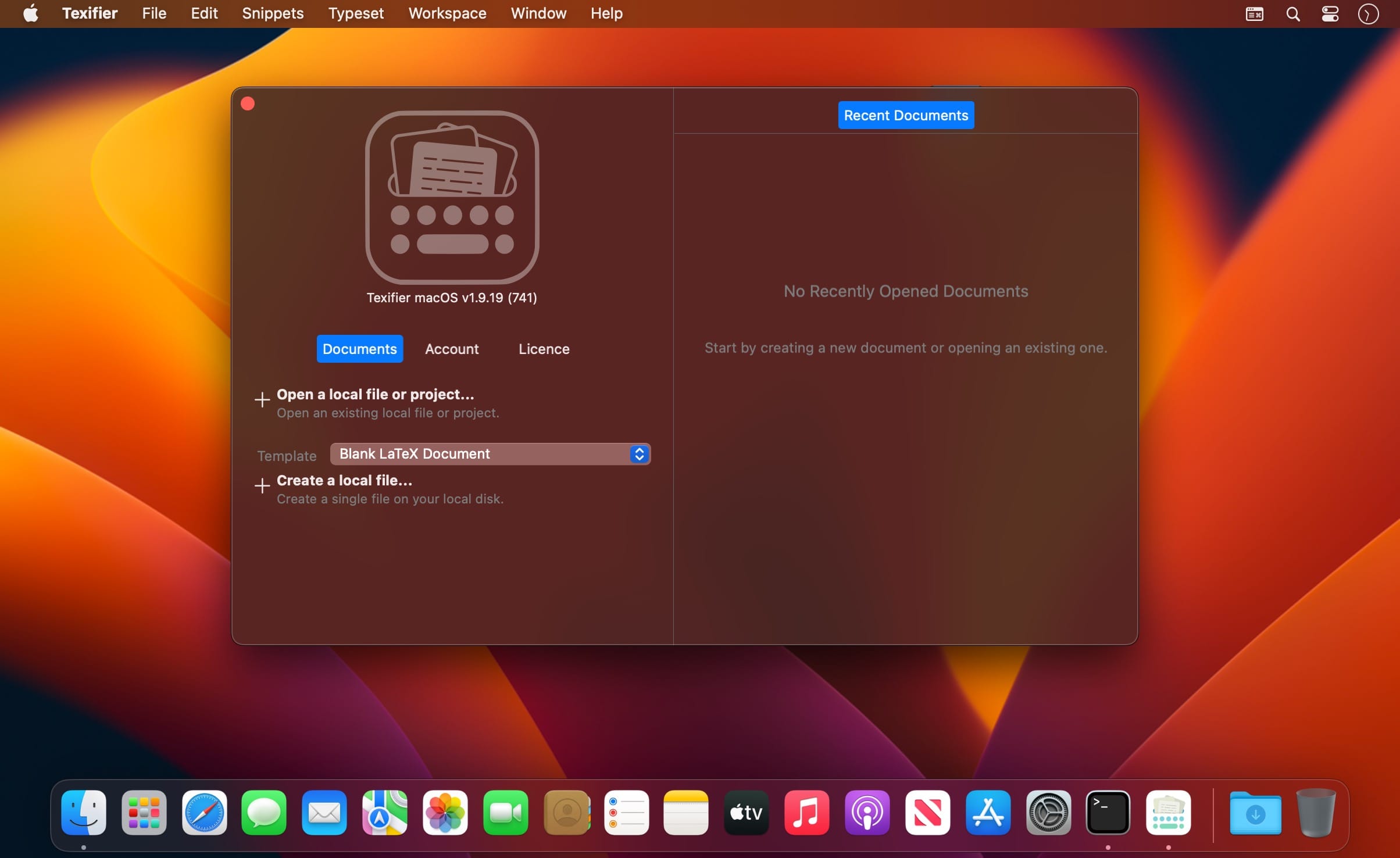Open the Apple TV app in the Dock

(x=747, y=813)
